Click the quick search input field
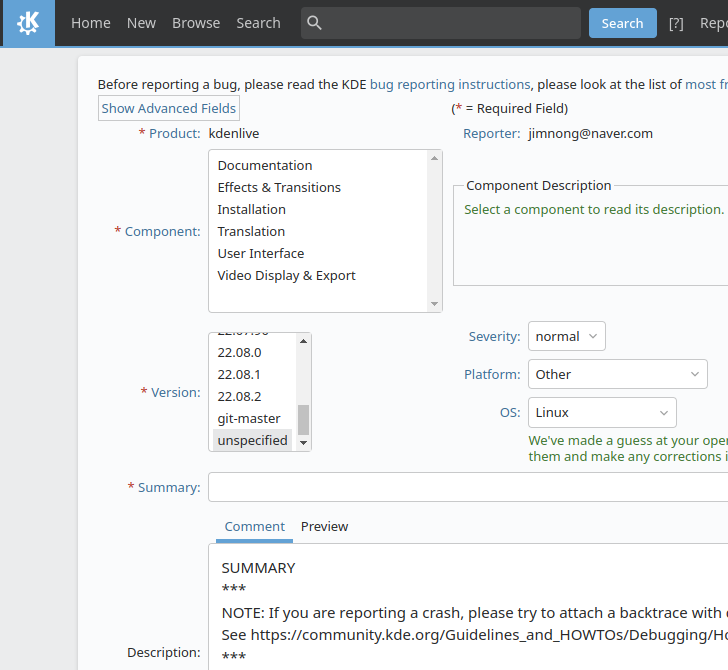This screenshot has height=670, width=728. pos(441,23)
